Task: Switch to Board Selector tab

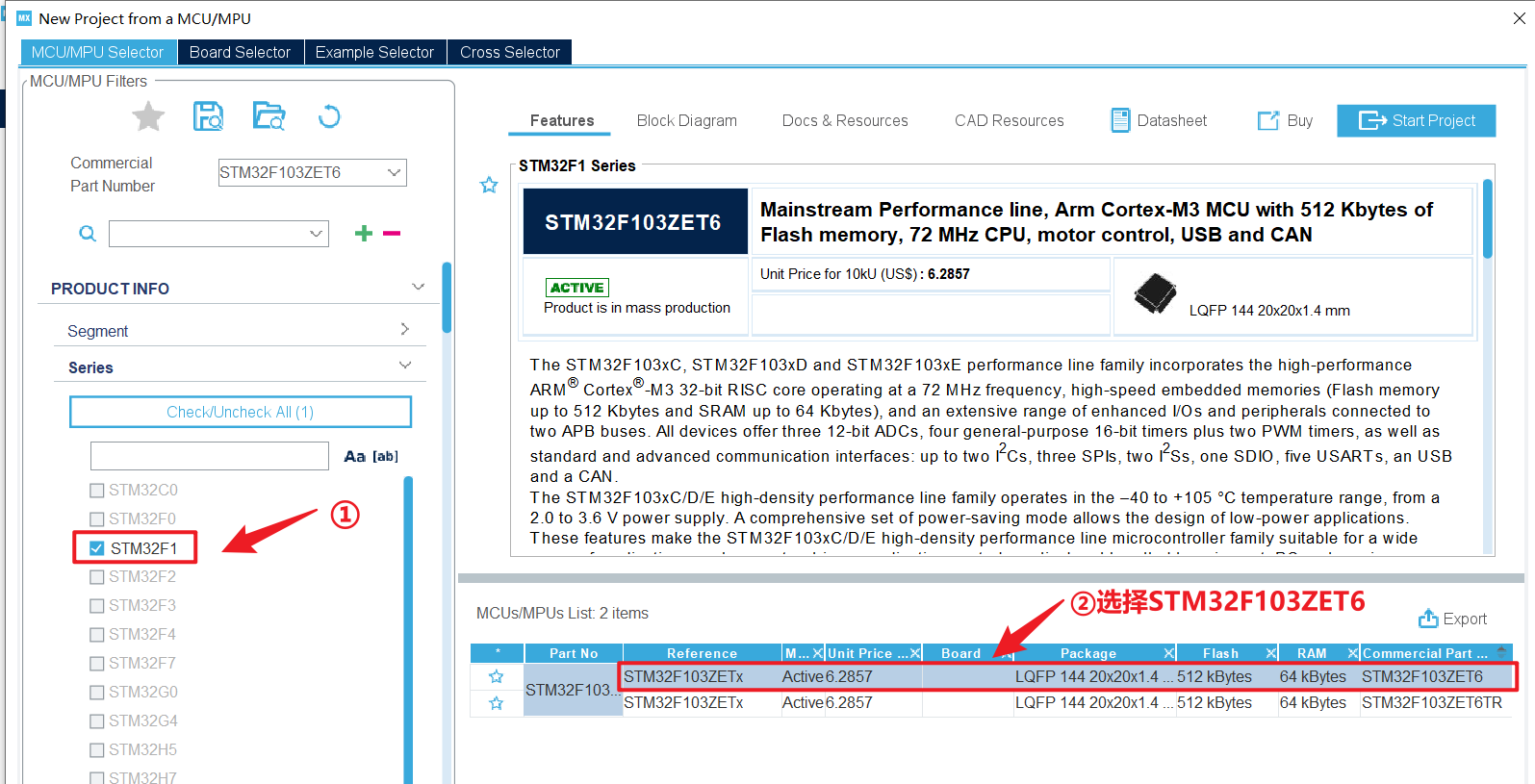Action: pyautogui.click(x=240, y=52)
